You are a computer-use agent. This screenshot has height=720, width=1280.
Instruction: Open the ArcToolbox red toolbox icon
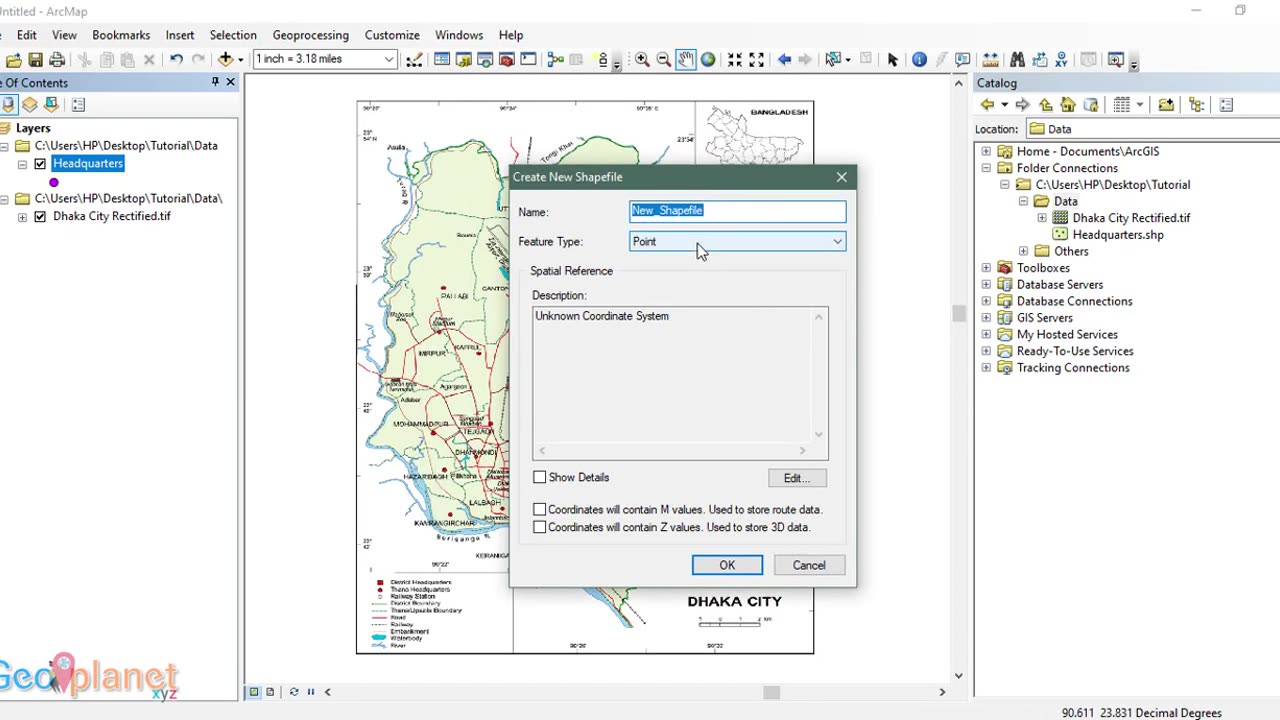tap(506, 60)
